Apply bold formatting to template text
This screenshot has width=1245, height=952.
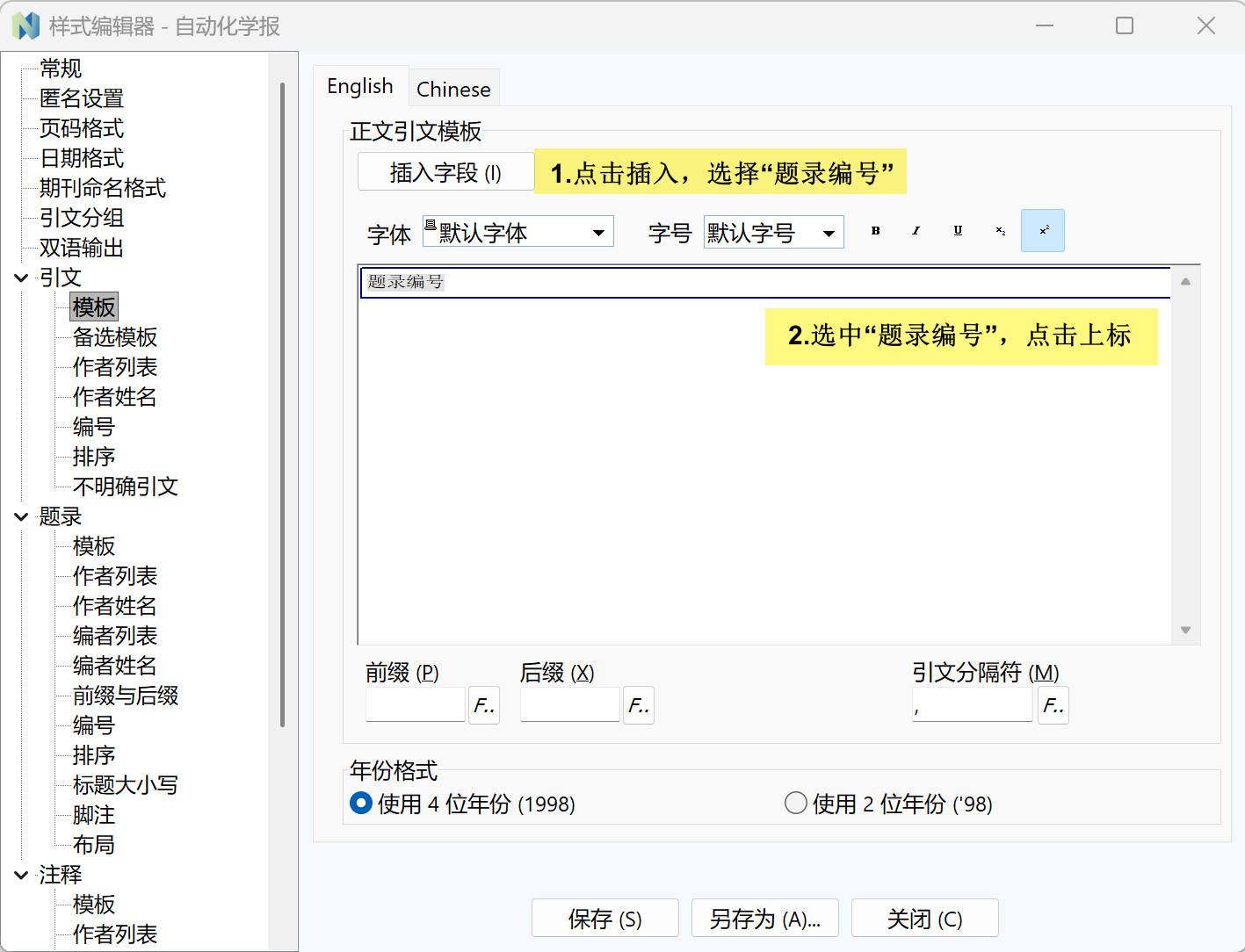pos(874,230)
